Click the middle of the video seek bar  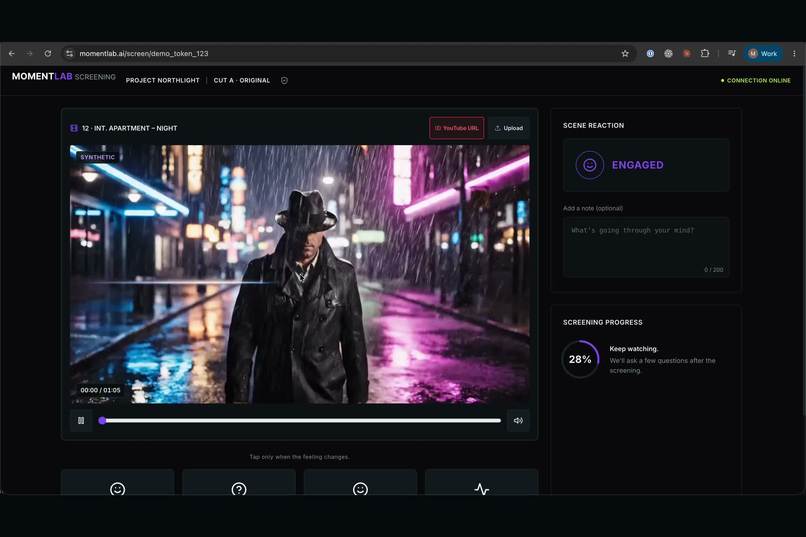(x=301, y=420)
